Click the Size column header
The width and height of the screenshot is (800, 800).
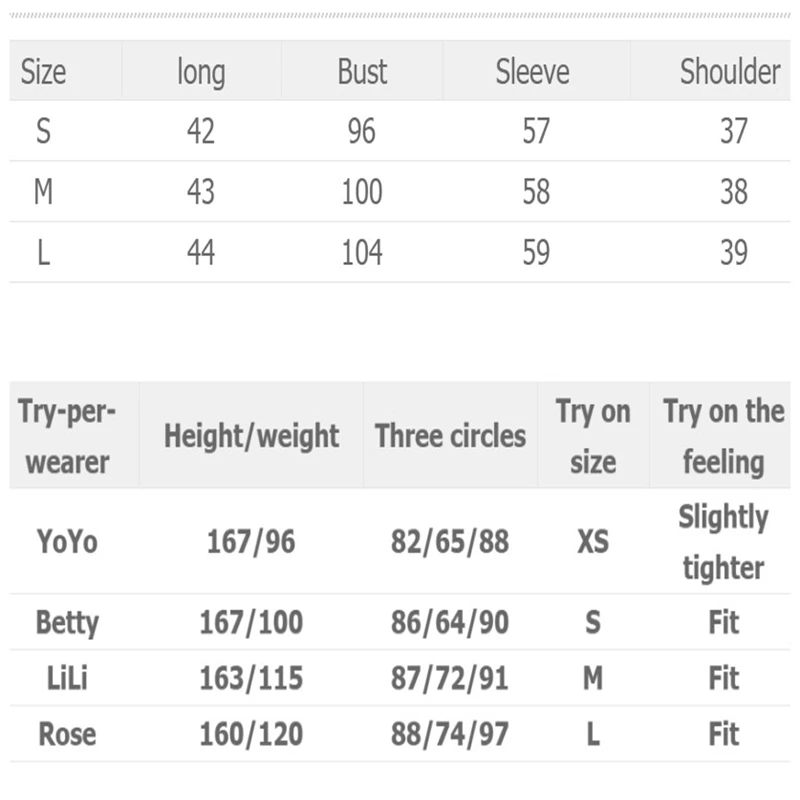coord(44,72)
